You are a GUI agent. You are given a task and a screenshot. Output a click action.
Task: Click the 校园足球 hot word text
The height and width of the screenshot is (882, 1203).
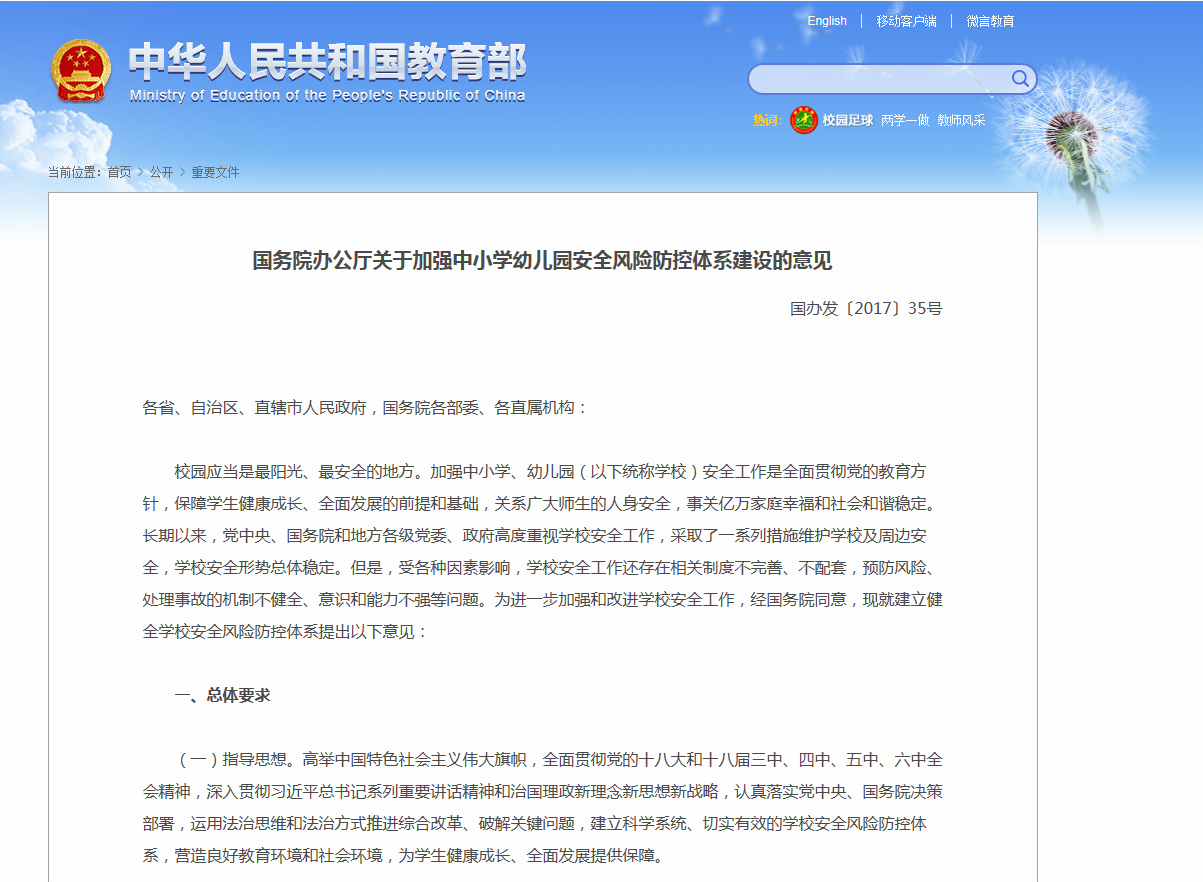(x=848, y=120)
